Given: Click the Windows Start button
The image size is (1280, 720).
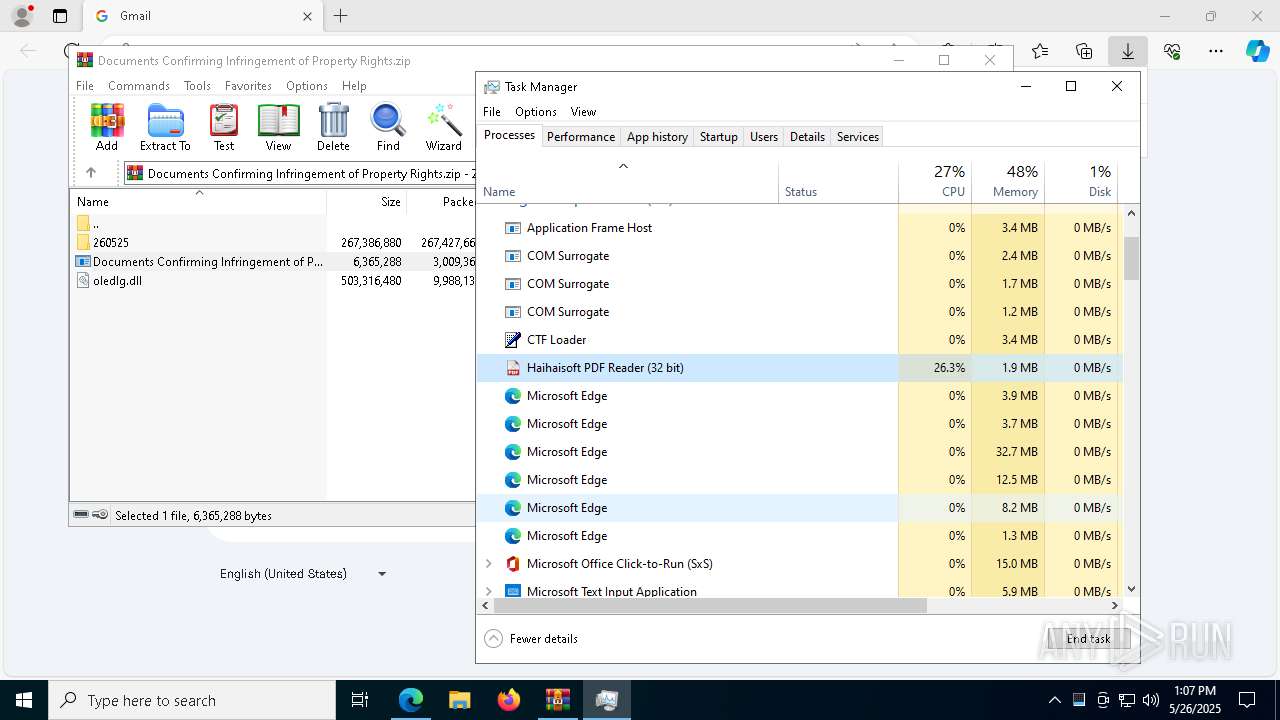Looking at the screenshot, I should point(24,700).
